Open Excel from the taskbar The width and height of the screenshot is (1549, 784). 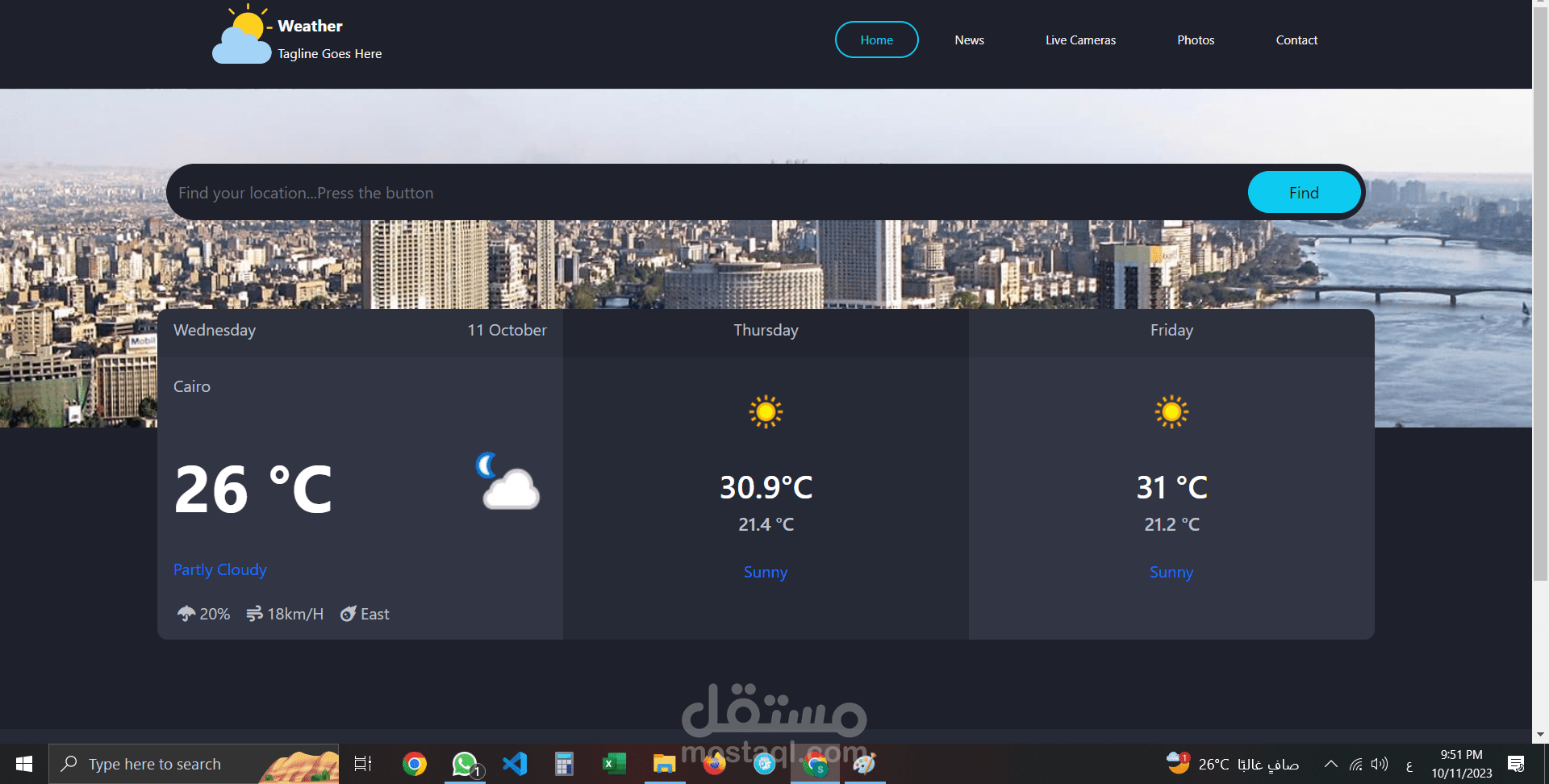point(614,764)
